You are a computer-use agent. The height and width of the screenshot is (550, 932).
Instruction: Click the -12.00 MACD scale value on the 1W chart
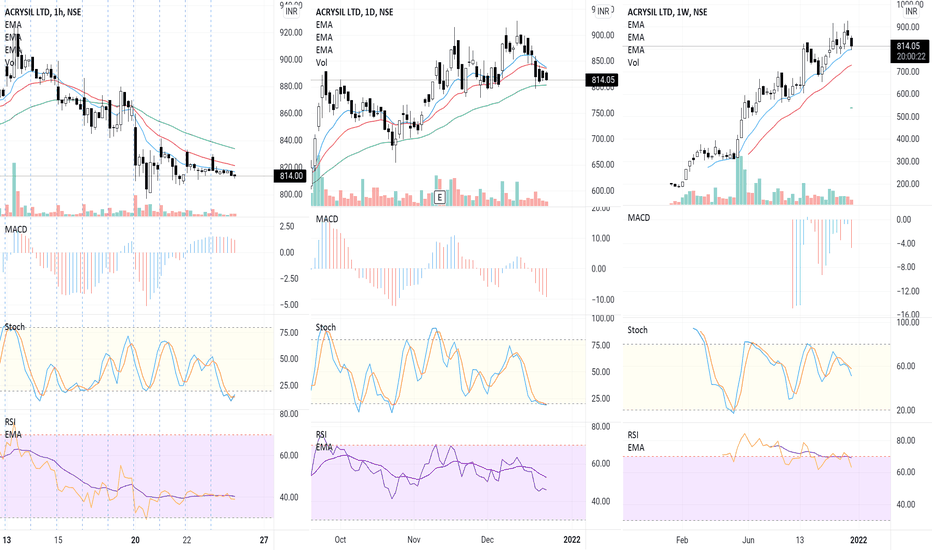point(908,291)
